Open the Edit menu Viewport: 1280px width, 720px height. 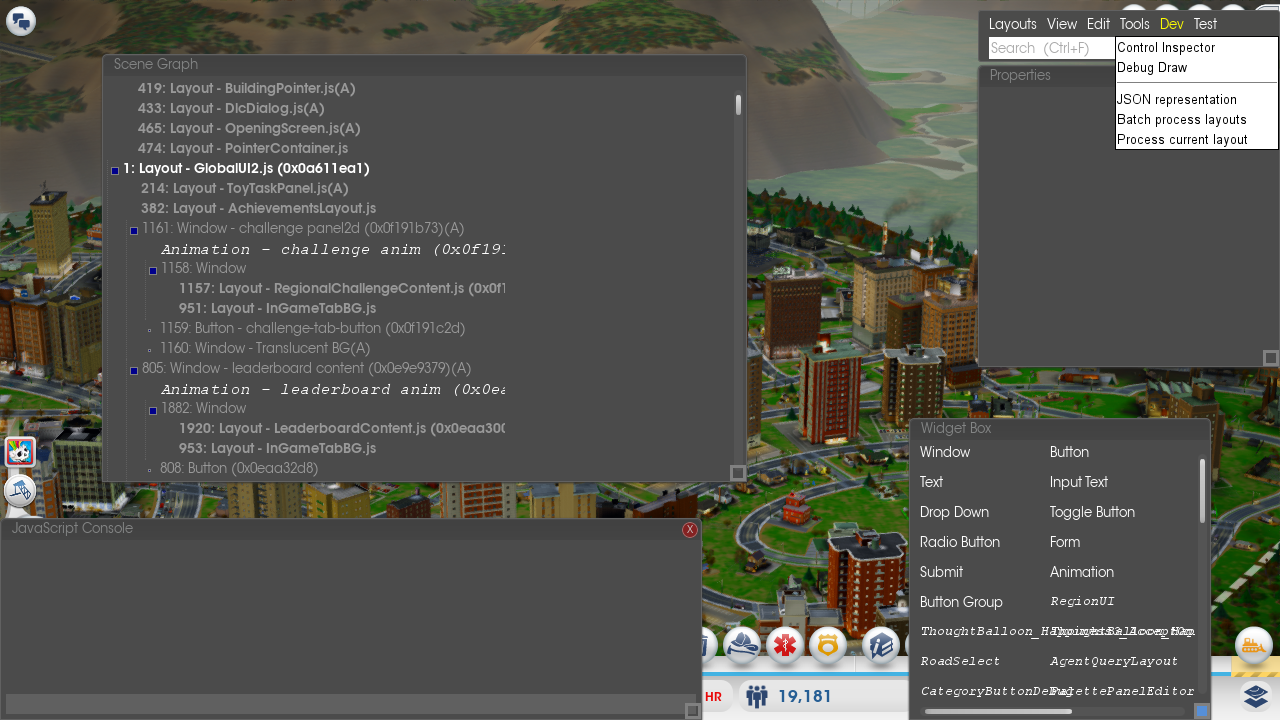[x=1099, y=24]
